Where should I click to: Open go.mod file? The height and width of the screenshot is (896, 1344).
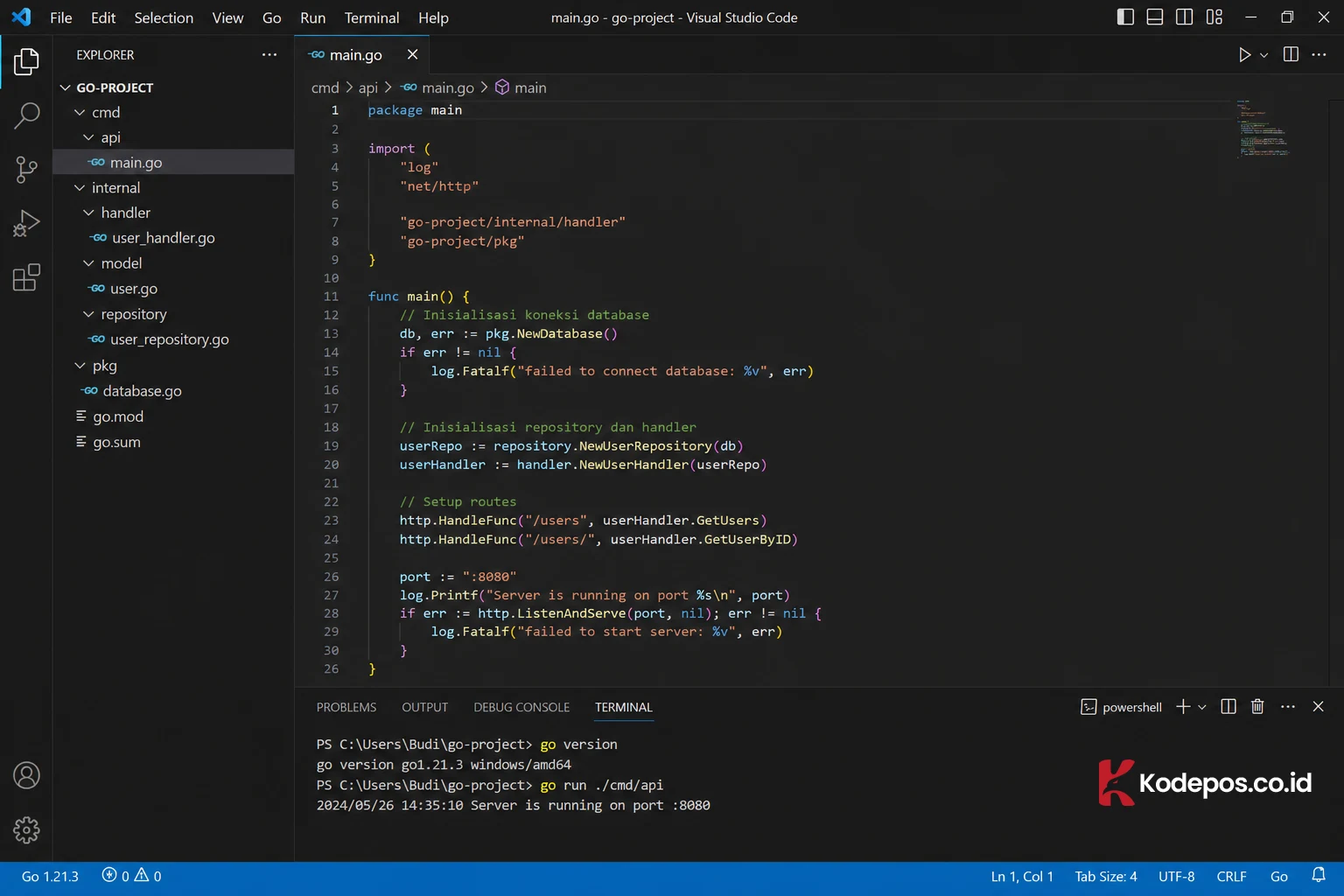(173, 416)
